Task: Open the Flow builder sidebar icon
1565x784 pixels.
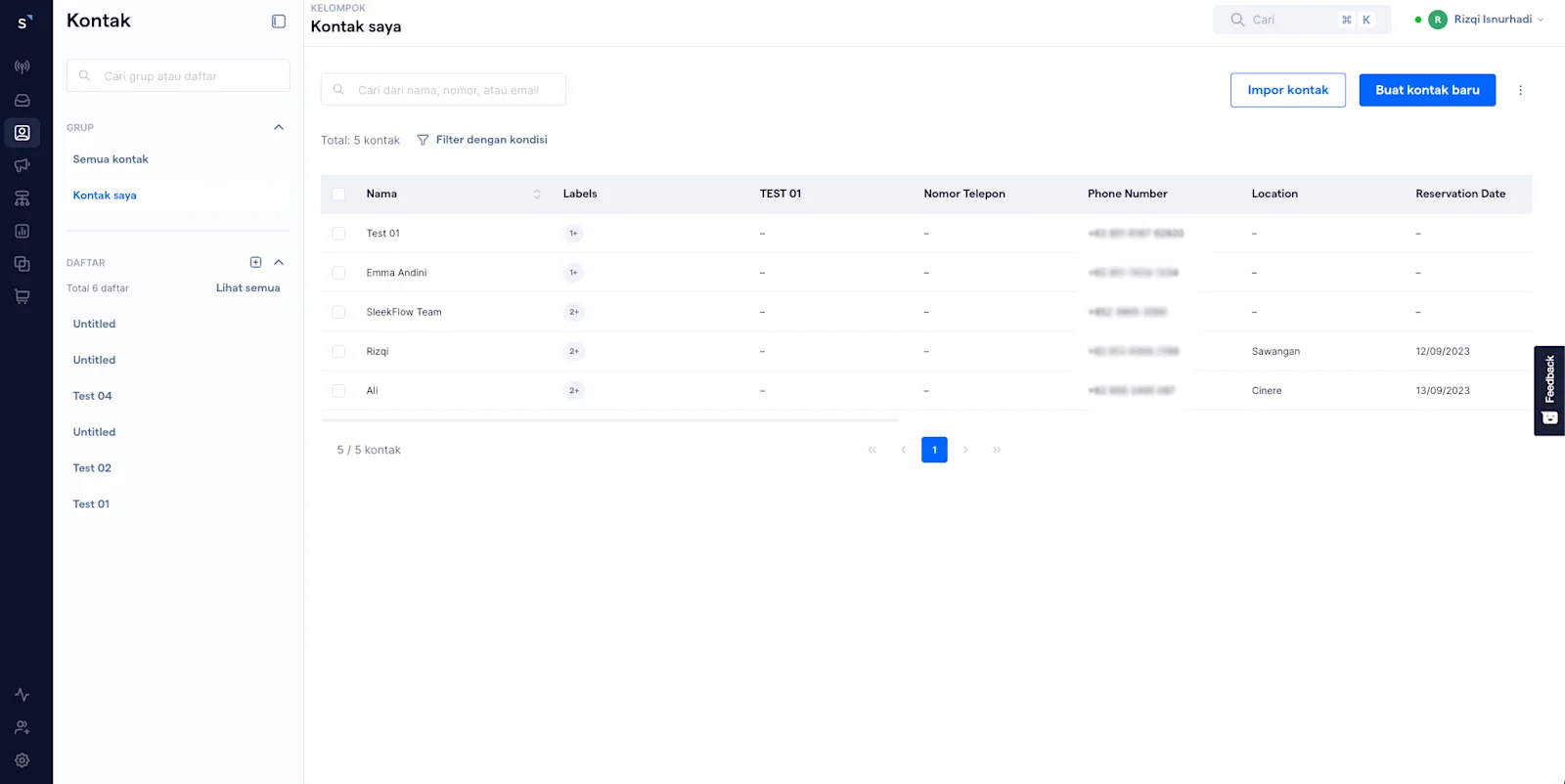Action: tap(22, 198)
